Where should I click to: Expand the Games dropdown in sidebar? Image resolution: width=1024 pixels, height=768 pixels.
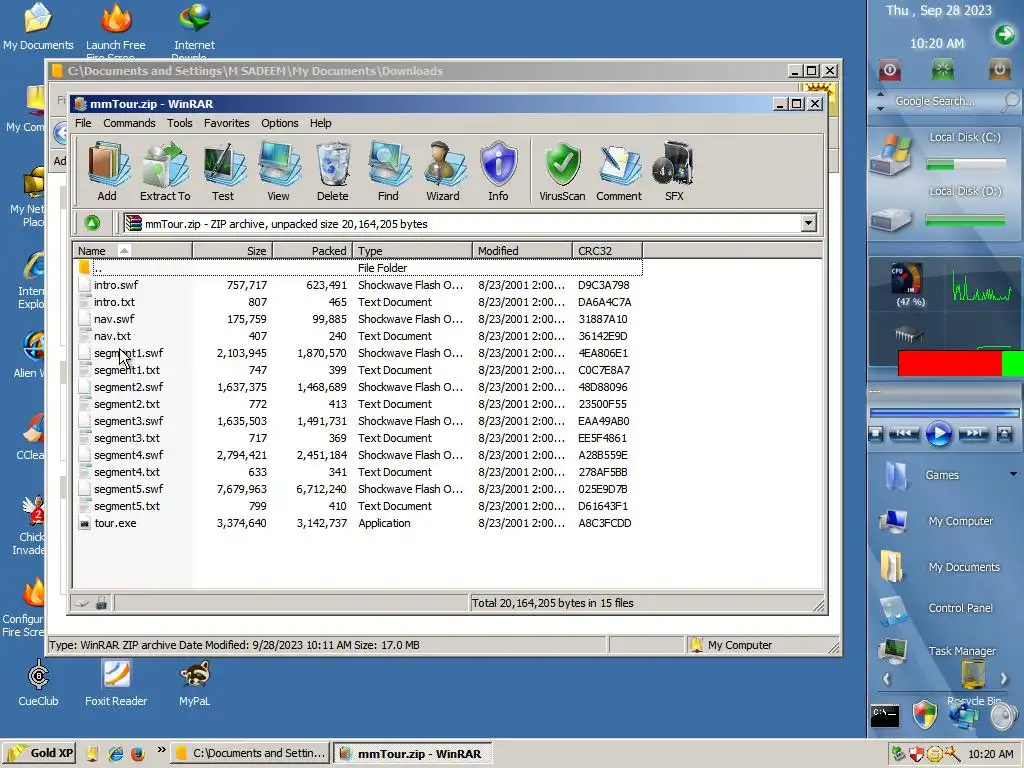tap(1013, 475)
